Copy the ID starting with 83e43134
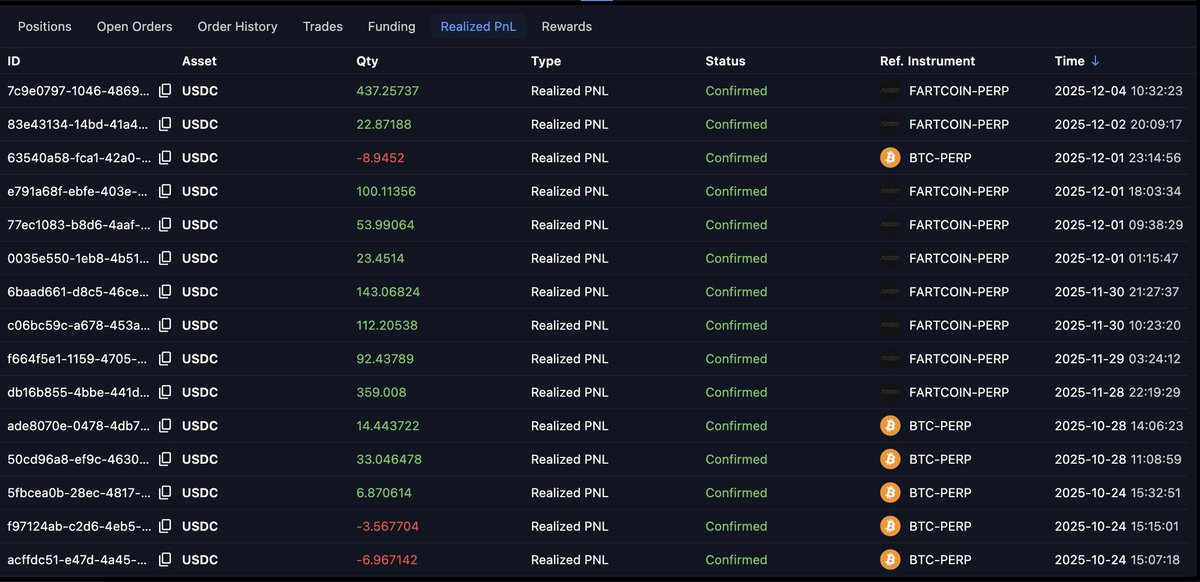This screenshot has height=582, width=1200. (165, 125)
